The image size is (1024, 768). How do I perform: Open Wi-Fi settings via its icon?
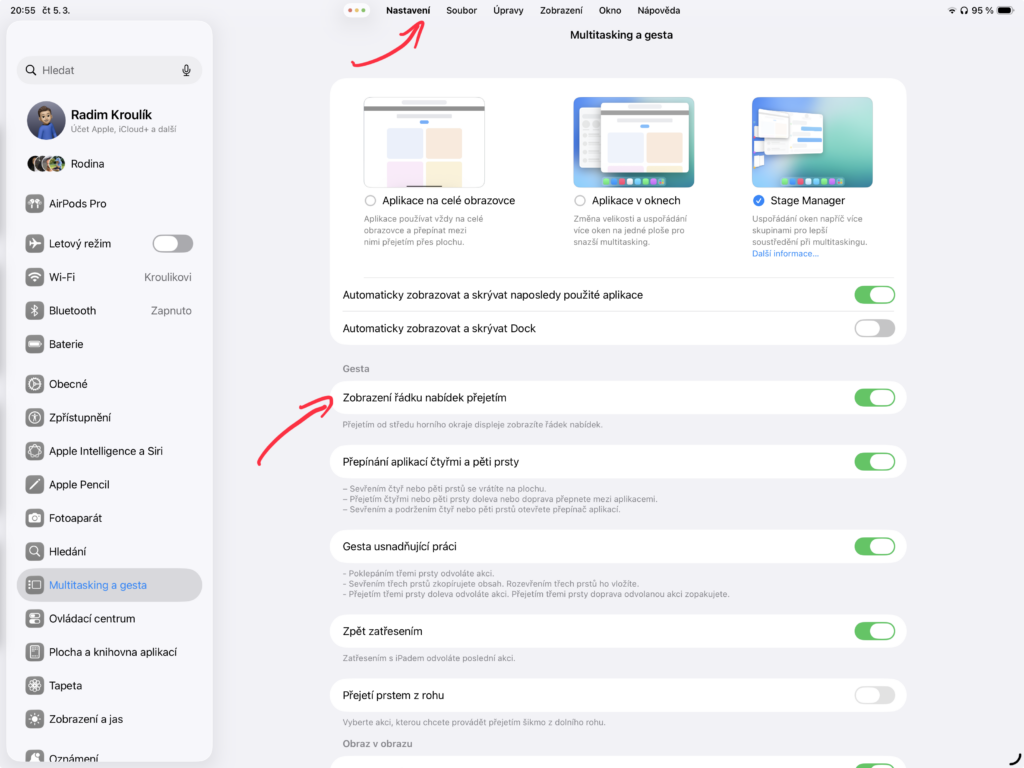(x=35, y=277)
